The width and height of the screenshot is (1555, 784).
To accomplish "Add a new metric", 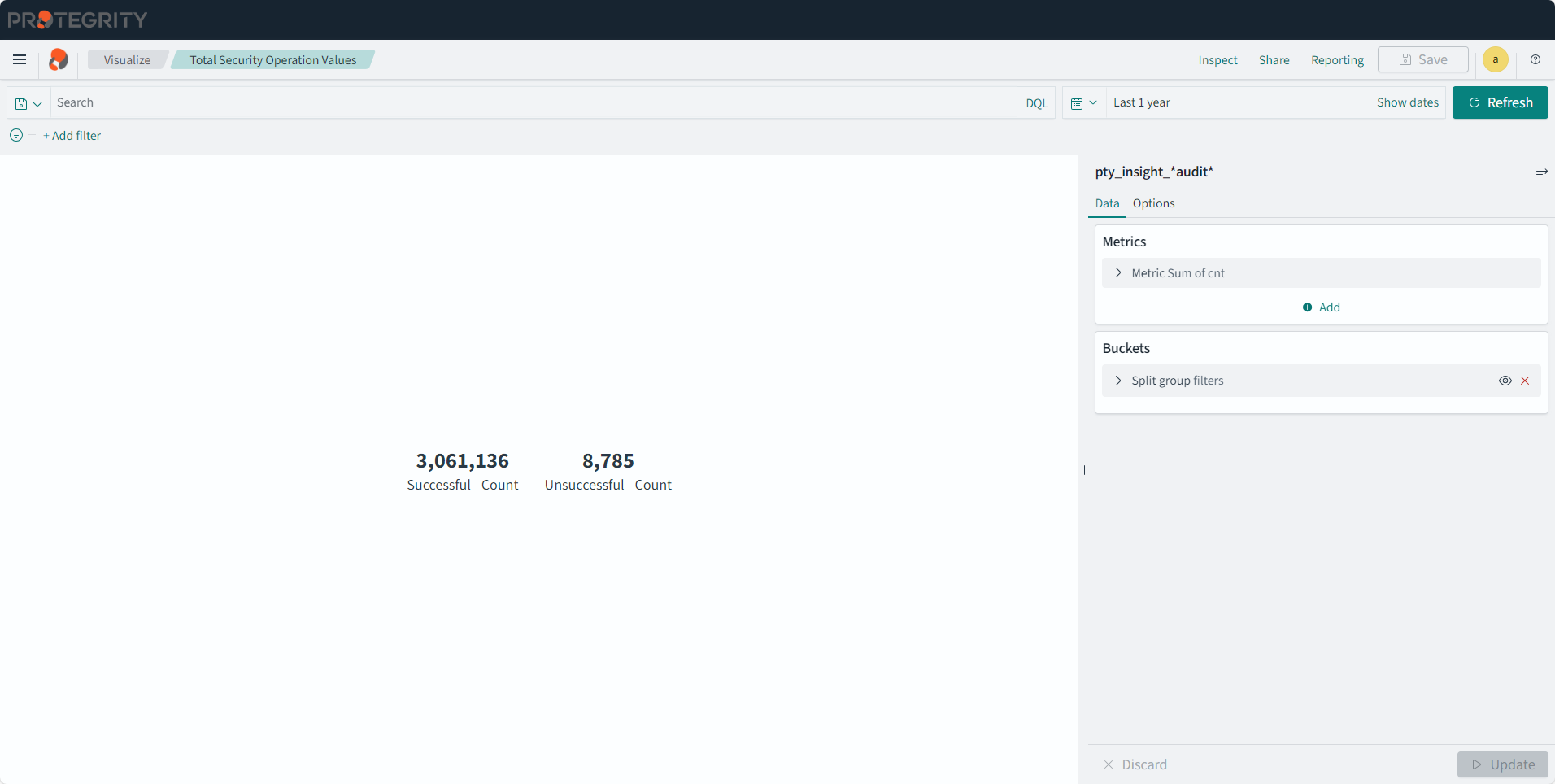I will pyautogui.click(x=1321, y=307).
